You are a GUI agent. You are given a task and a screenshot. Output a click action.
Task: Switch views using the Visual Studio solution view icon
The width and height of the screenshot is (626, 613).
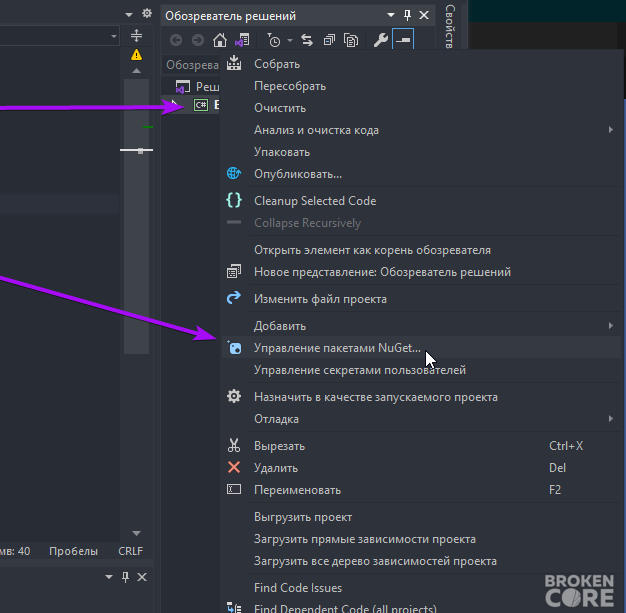[242, 40]
